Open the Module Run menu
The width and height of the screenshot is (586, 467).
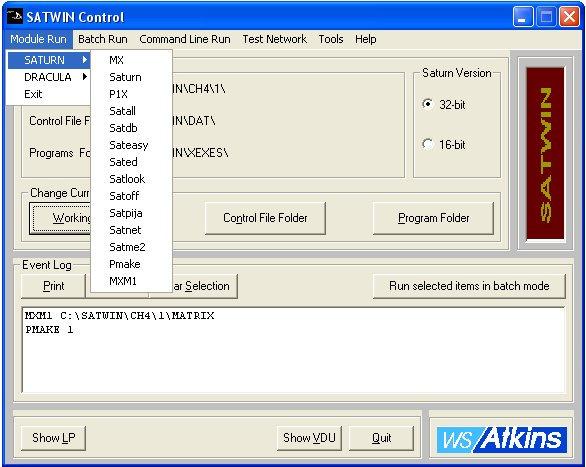(x=38, y=39)
